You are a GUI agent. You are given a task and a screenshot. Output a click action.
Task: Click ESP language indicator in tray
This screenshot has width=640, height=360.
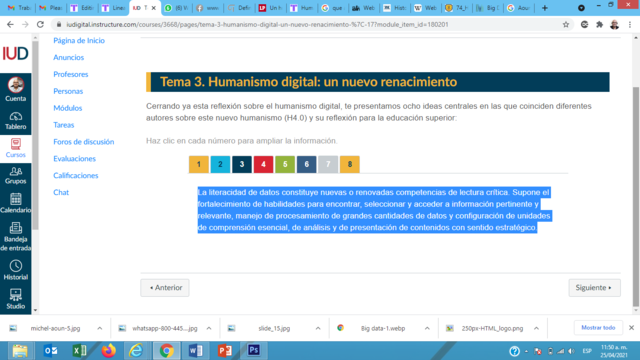587,351
